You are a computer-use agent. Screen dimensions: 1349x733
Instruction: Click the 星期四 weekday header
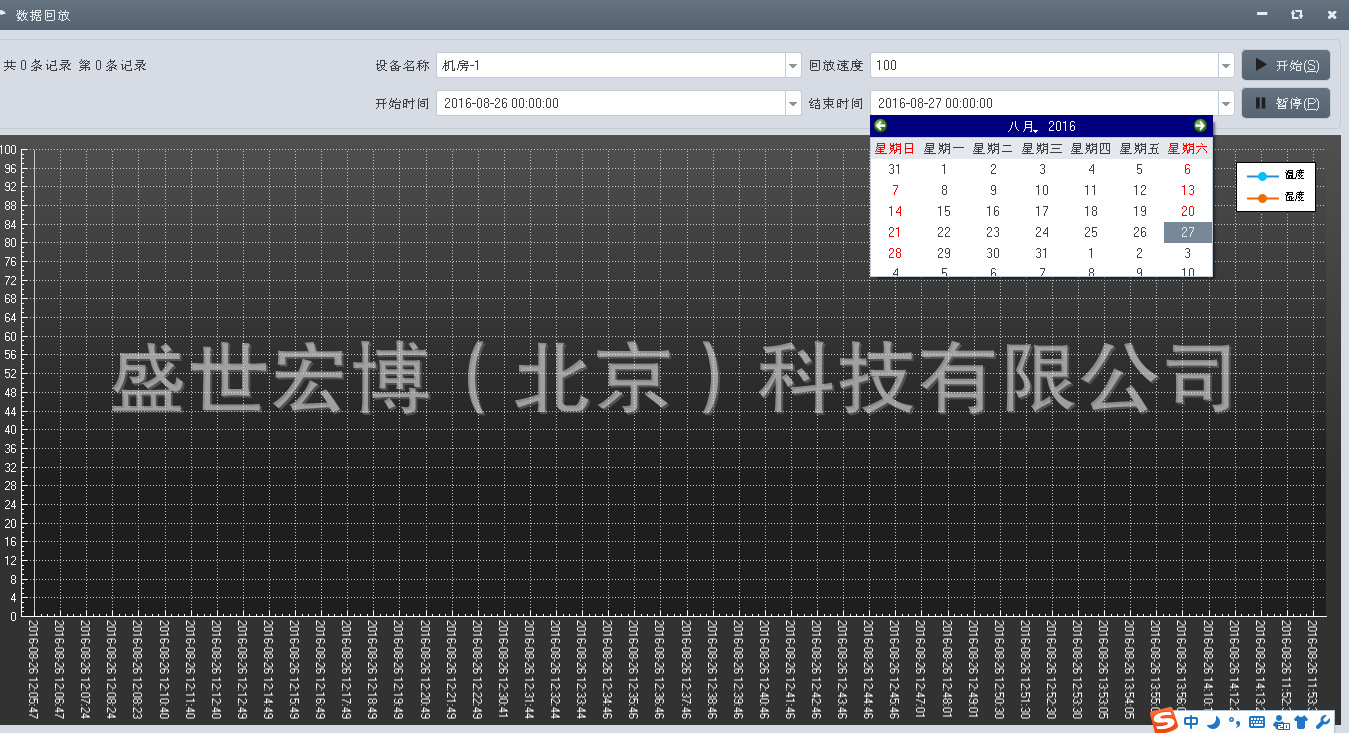(x=1091, y=148)
